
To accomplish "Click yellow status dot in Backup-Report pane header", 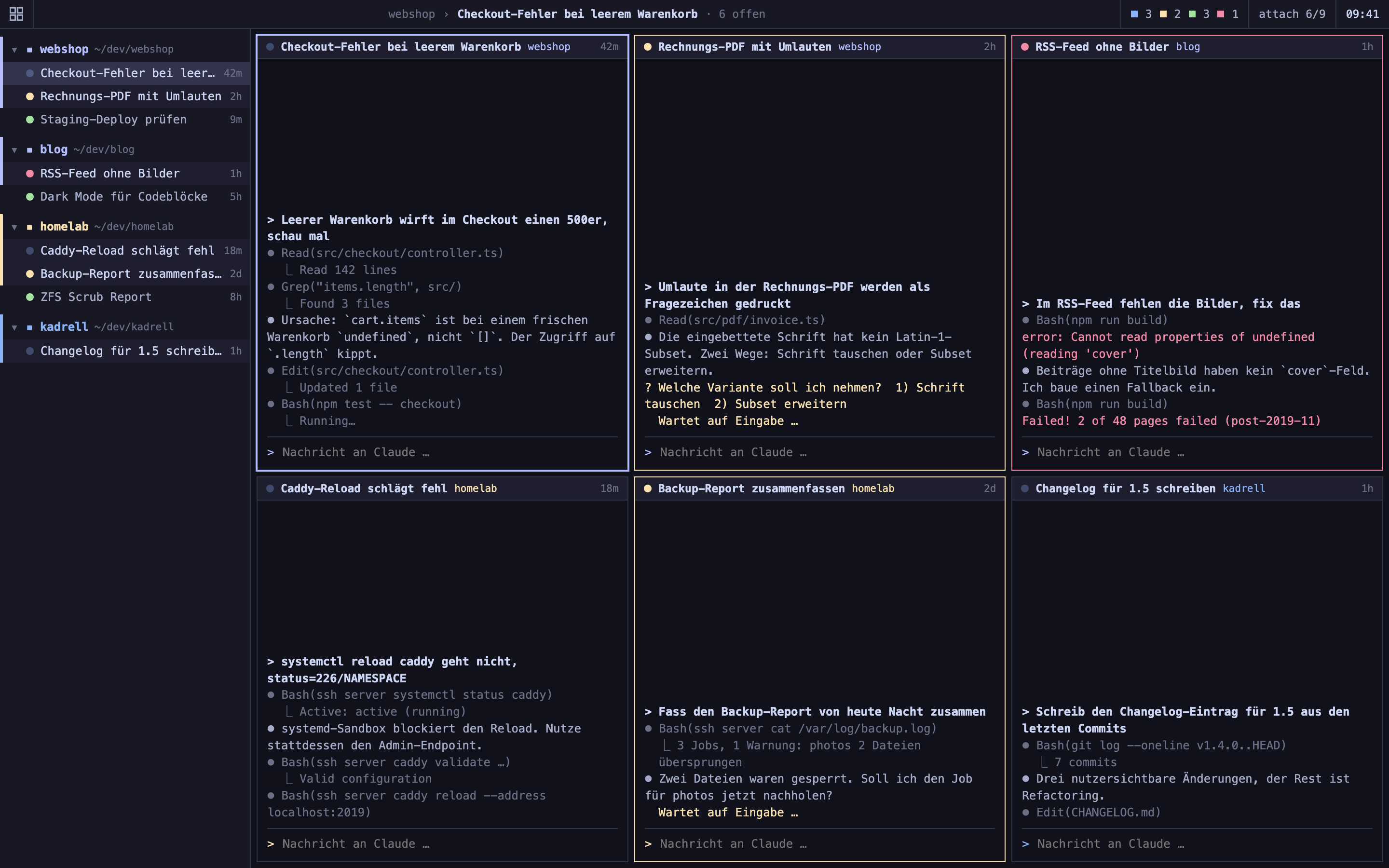I will 647,488.
